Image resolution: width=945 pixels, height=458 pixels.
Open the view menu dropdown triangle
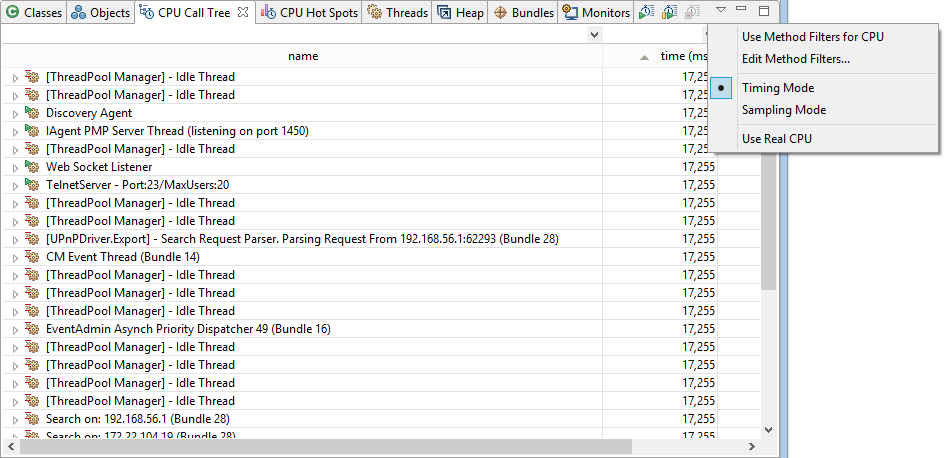coord(721,11)
